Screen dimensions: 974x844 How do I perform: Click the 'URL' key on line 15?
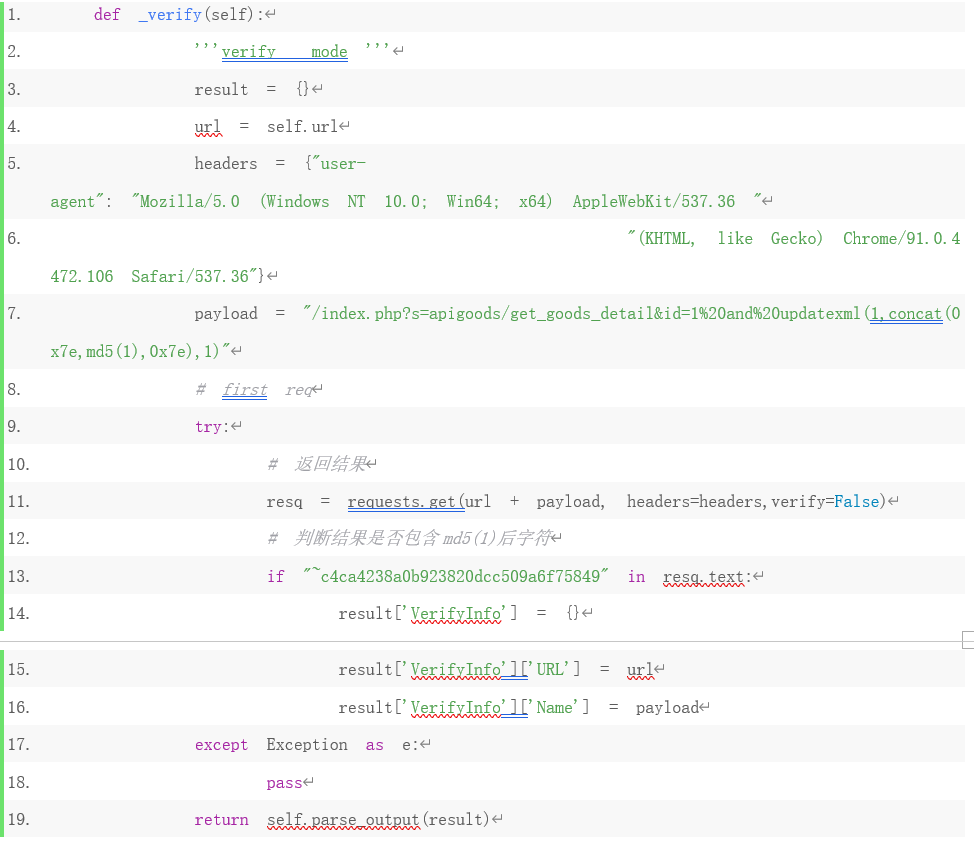pos(550,669)
